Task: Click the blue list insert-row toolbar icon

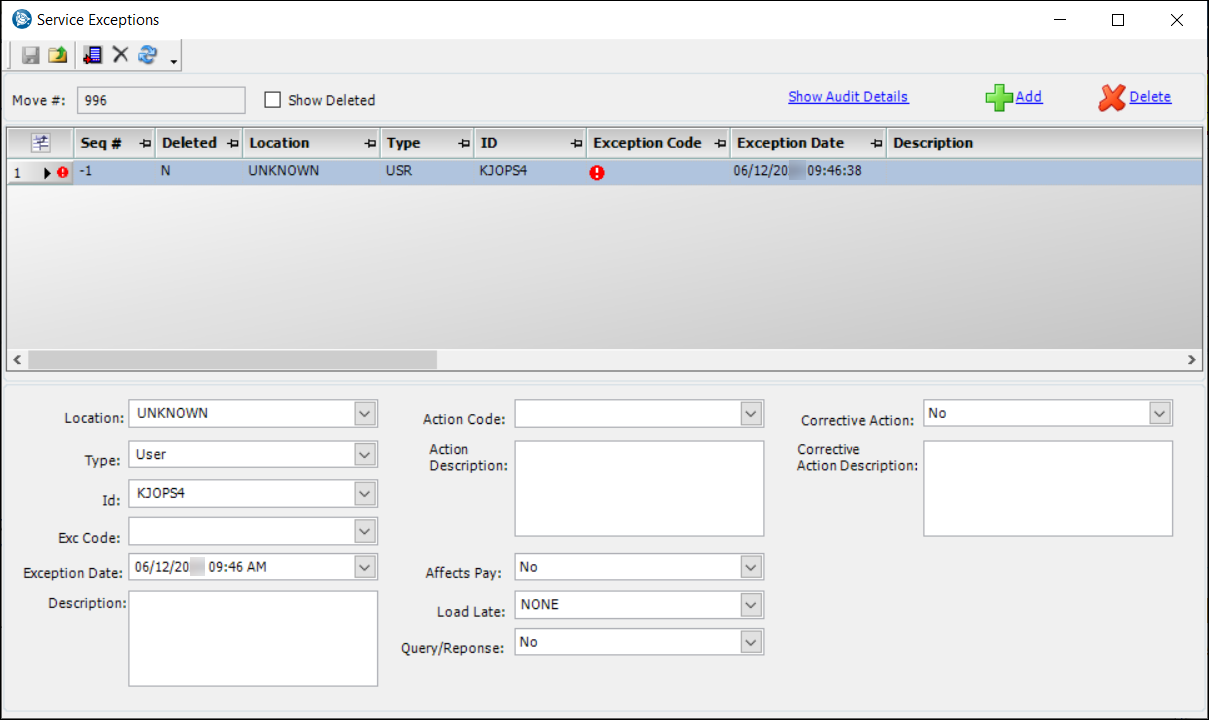Action: (x=93, y=56)
